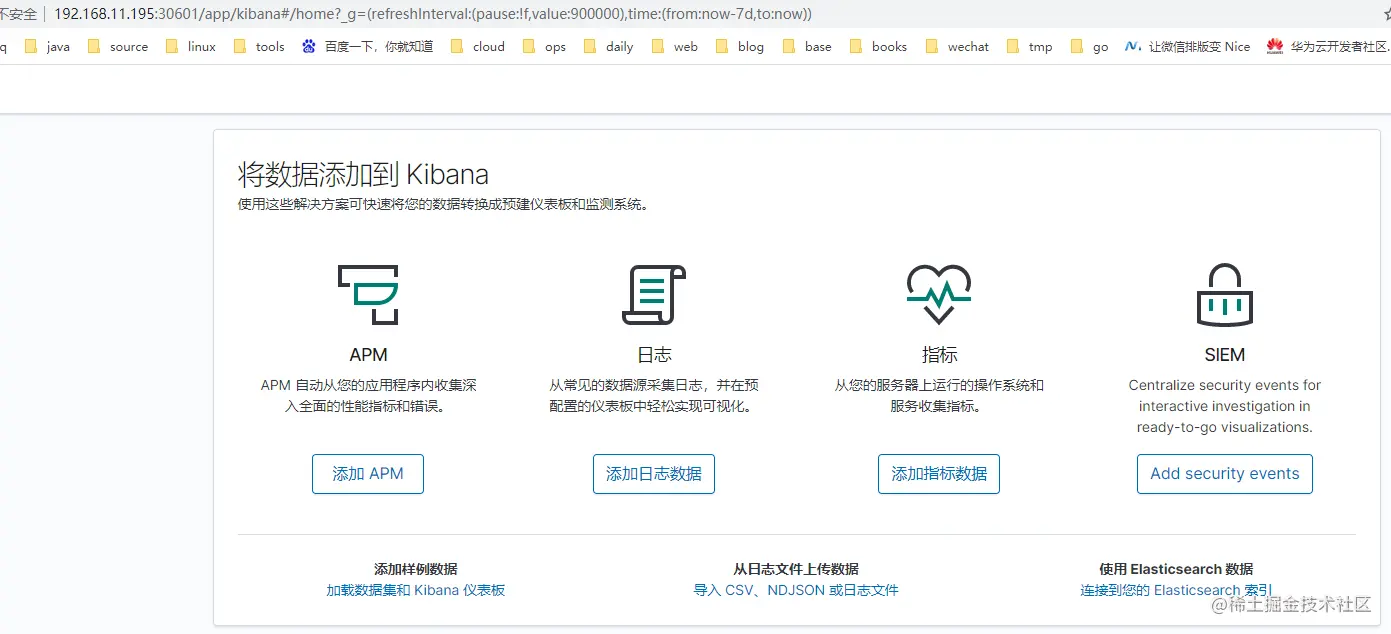1391x634 pixels.
Task: Click the 将数据添加到 Kibana heading
Action: (x=363, y=175)
